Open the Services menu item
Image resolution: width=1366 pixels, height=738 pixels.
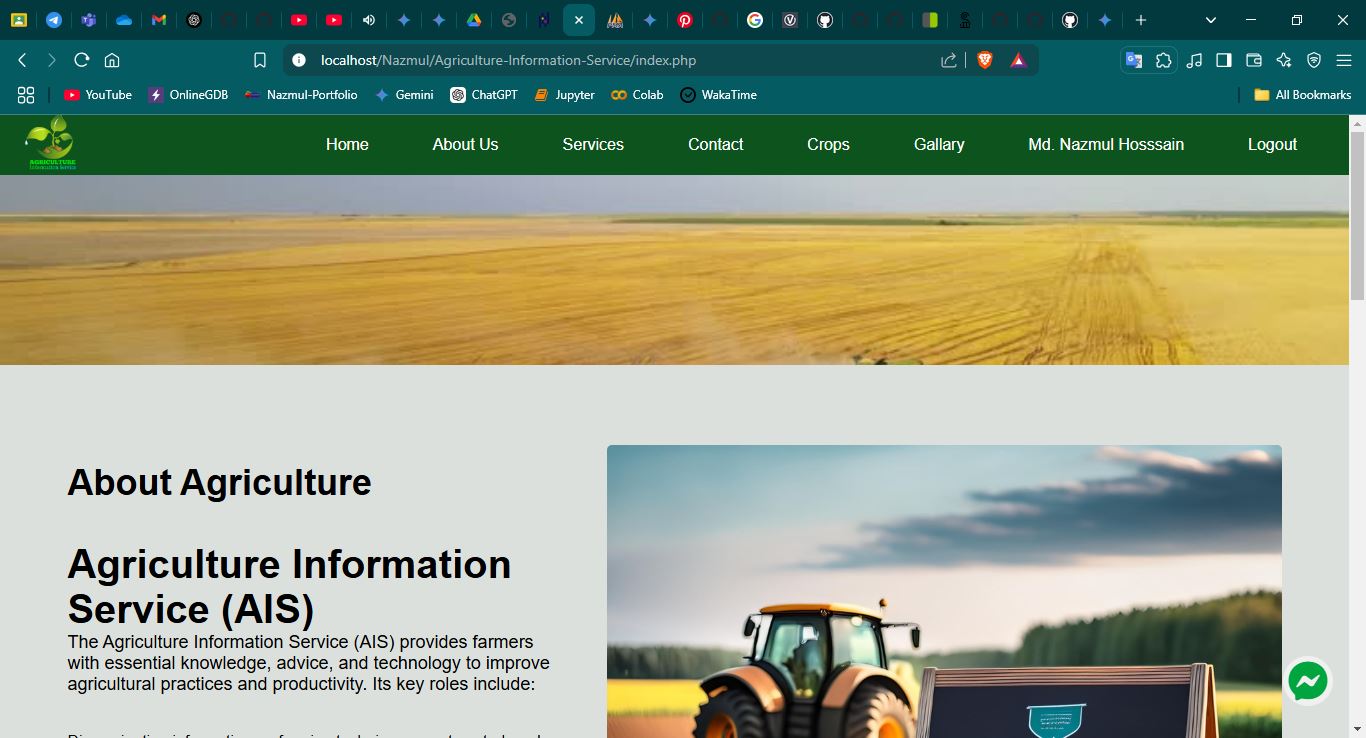pyautogui.click(x=593, y=144)
